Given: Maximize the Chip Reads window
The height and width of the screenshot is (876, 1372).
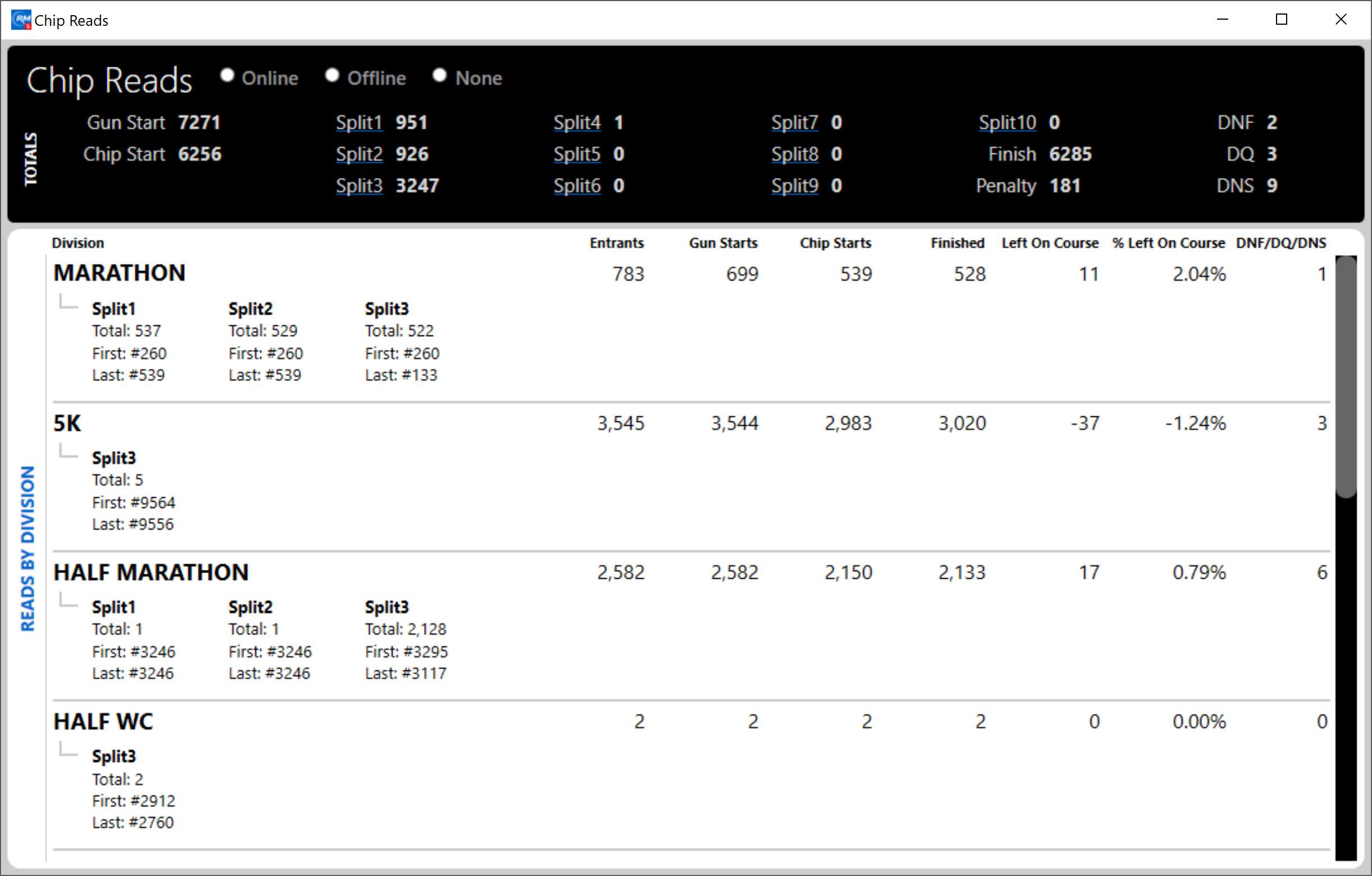Looking at the screenshot, I should [1282, 19].
